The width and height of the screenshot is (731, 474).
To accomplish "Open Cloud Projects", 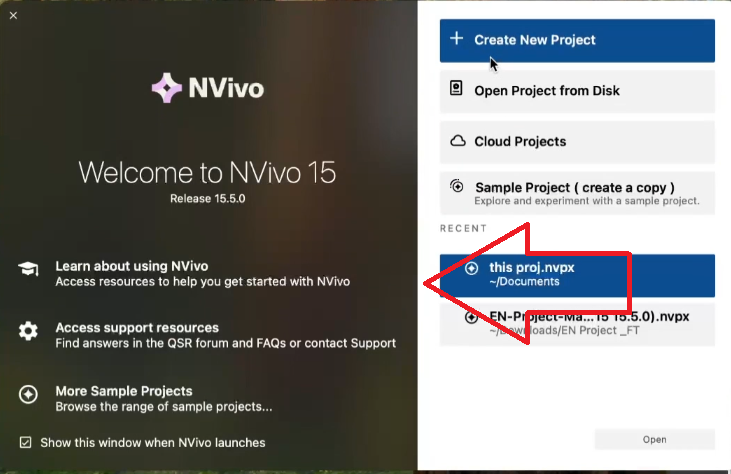I will pos(577,142).
